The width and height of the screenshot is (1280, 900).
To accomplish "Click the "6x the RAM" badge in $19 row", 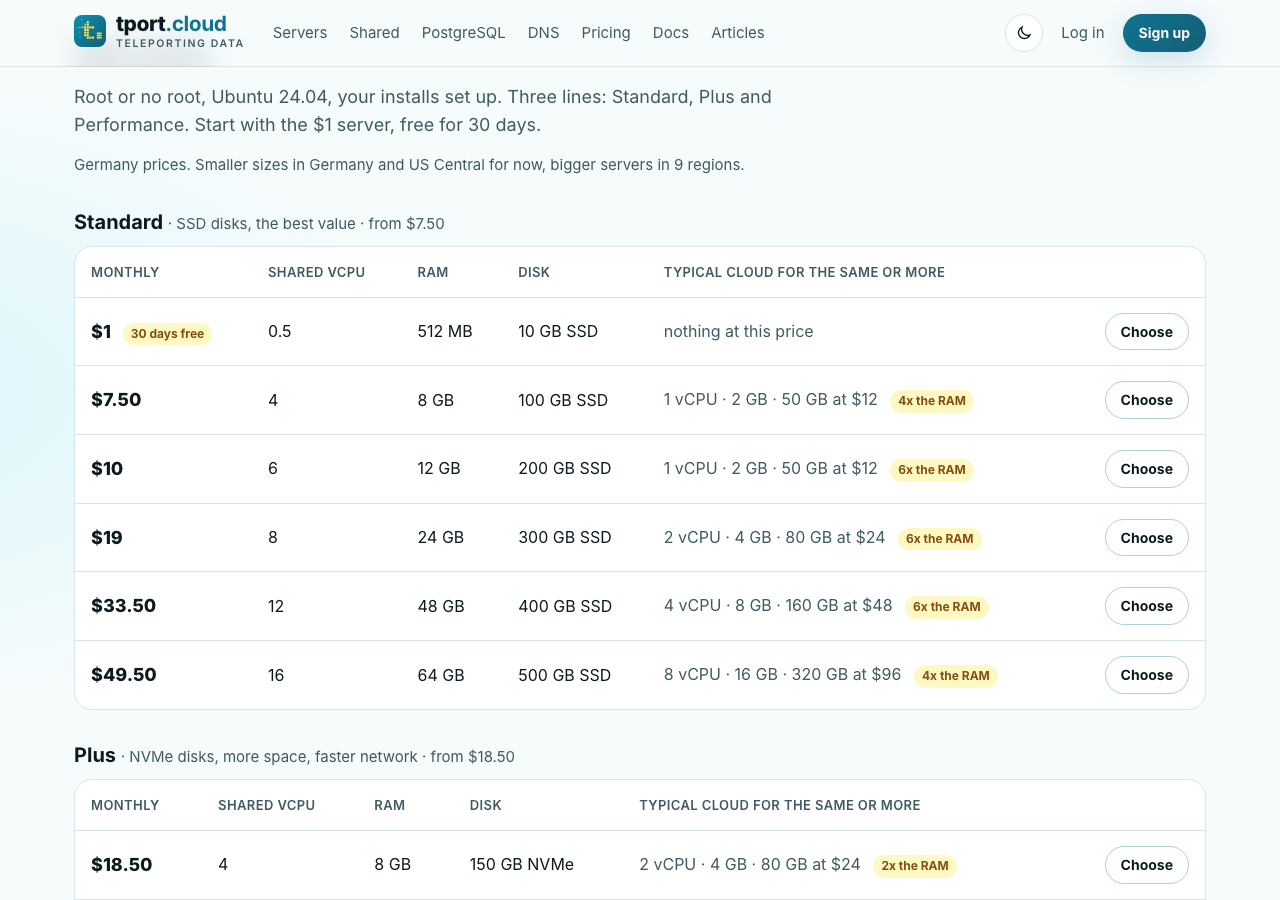I will (x=940, y=539).
